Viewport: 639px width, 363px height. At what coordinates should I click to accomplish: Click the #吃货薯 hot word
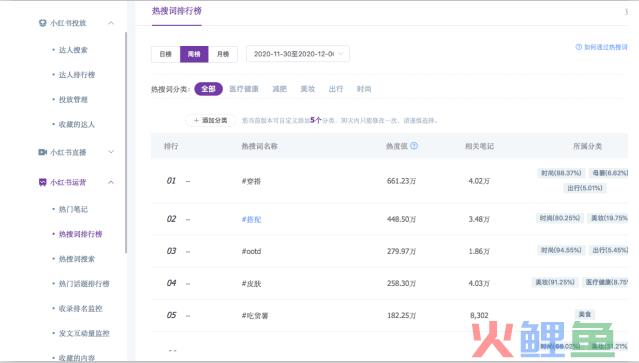[x=255, y=315]
